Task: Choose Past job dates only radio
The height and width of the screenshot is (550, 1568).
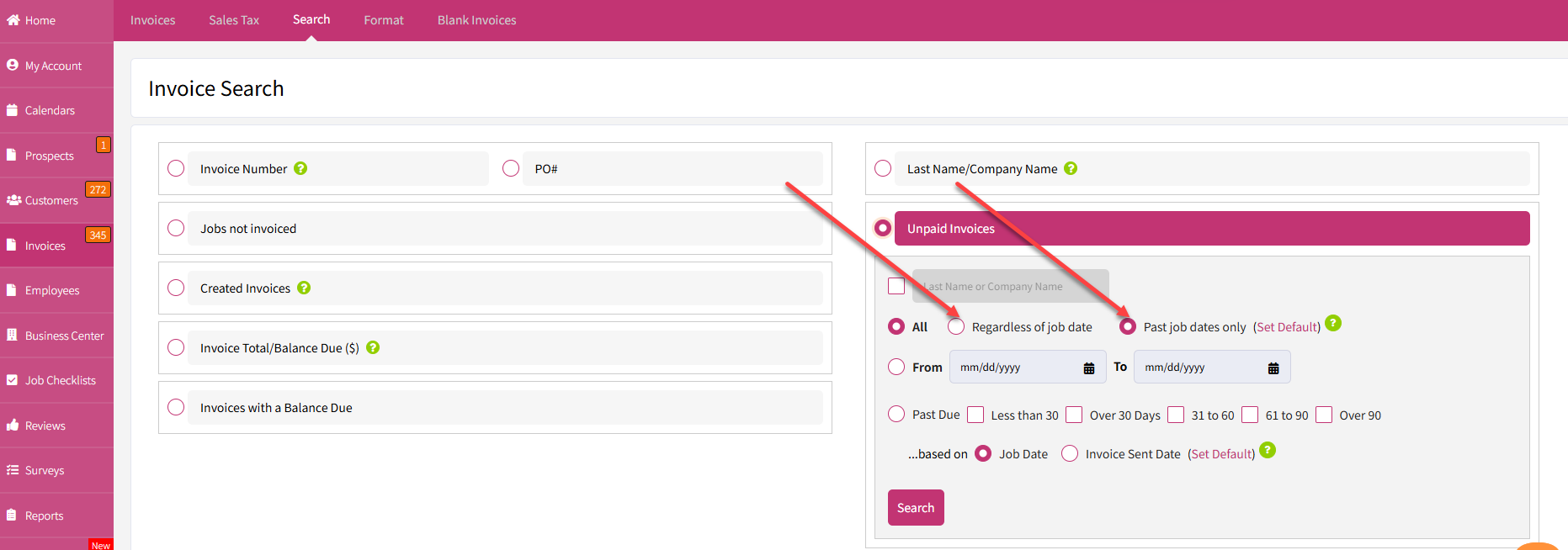Action: [1128, 326]
